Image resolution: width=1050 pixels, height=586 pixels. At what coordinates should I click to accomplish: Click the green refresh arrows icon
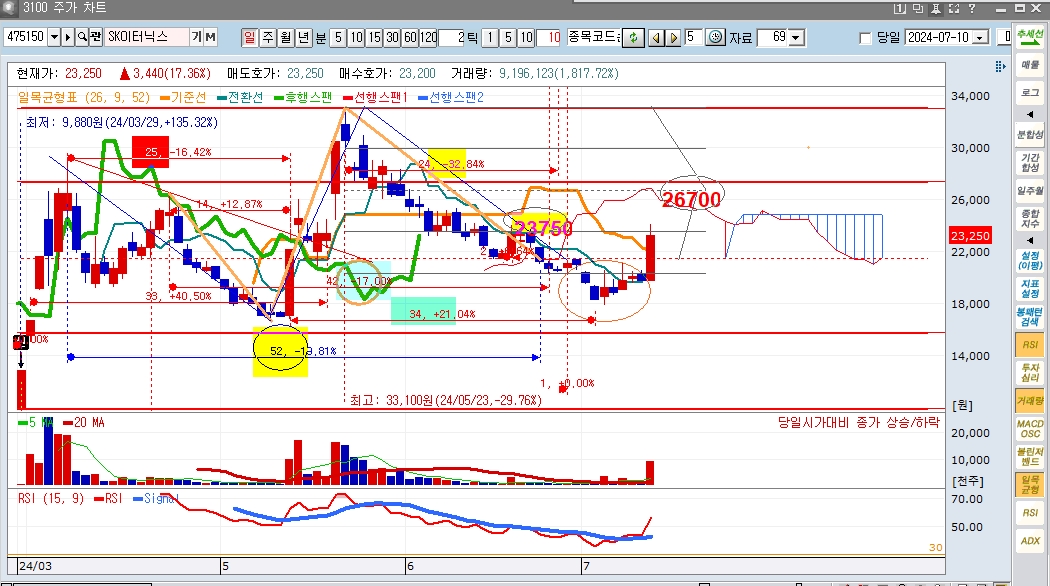633,38
